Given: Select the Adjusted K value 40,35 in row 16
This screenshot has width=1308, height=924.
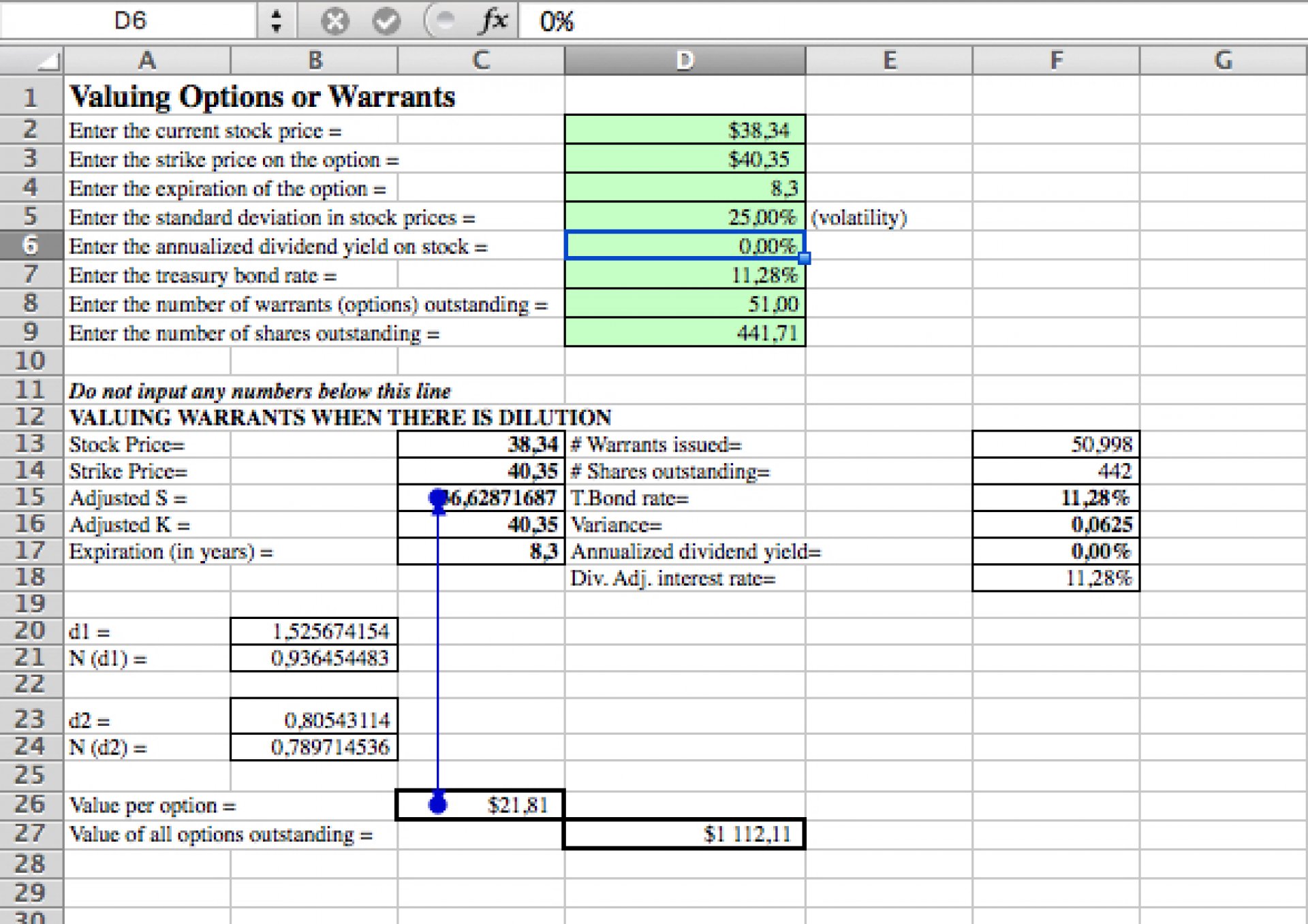Looking at the screenshot, I should 481,524.
